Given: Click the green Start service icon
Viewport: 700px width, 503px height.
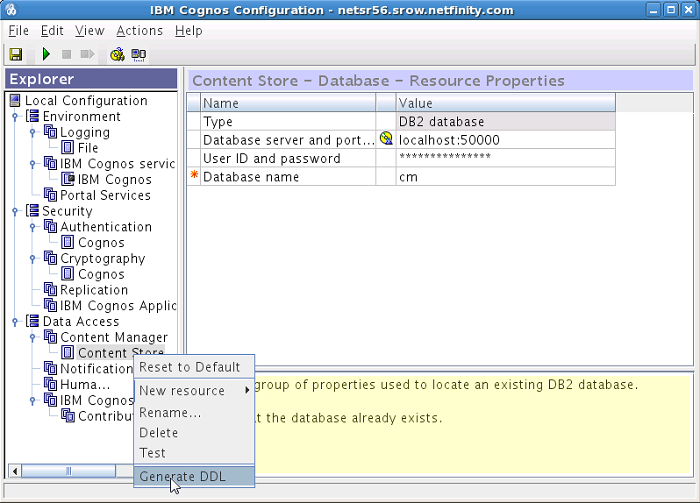Looking at the screenshot, I should pos(46,54).
